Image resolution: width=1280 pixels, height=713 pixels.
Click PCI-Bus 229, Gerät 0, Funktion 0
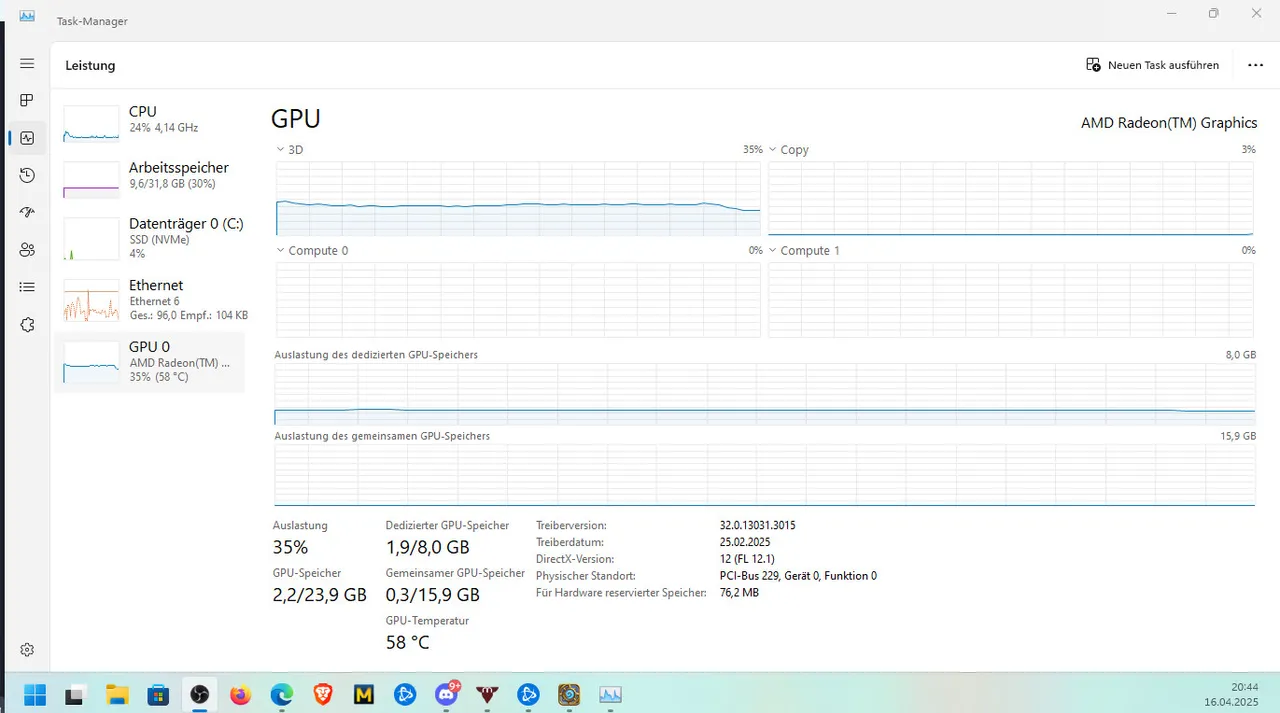[798, 576]
